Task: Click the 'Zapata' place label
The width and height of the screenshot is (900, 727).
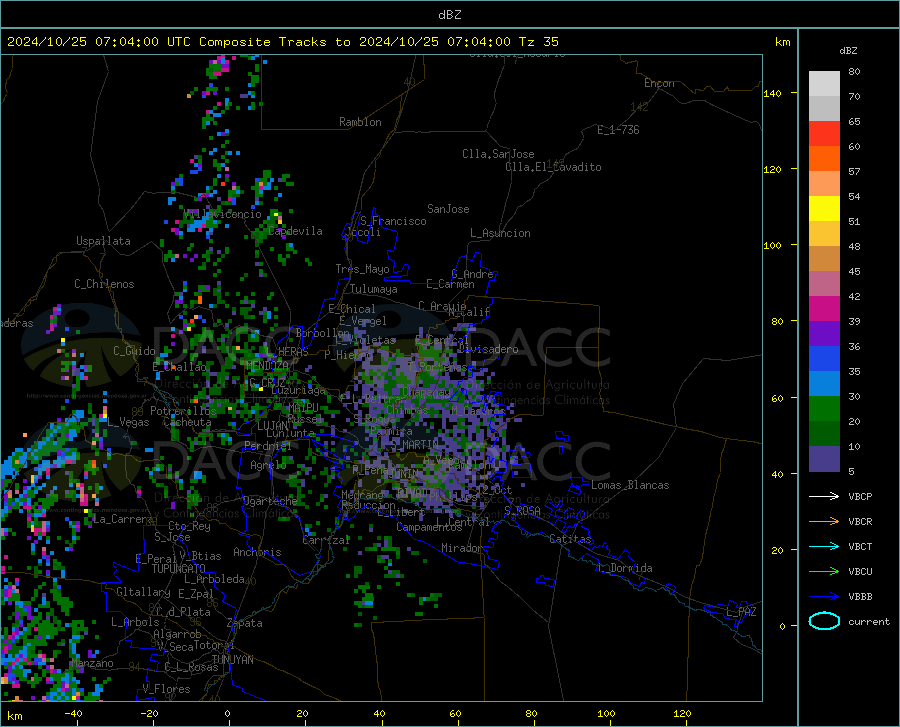Action: point(245,623)
